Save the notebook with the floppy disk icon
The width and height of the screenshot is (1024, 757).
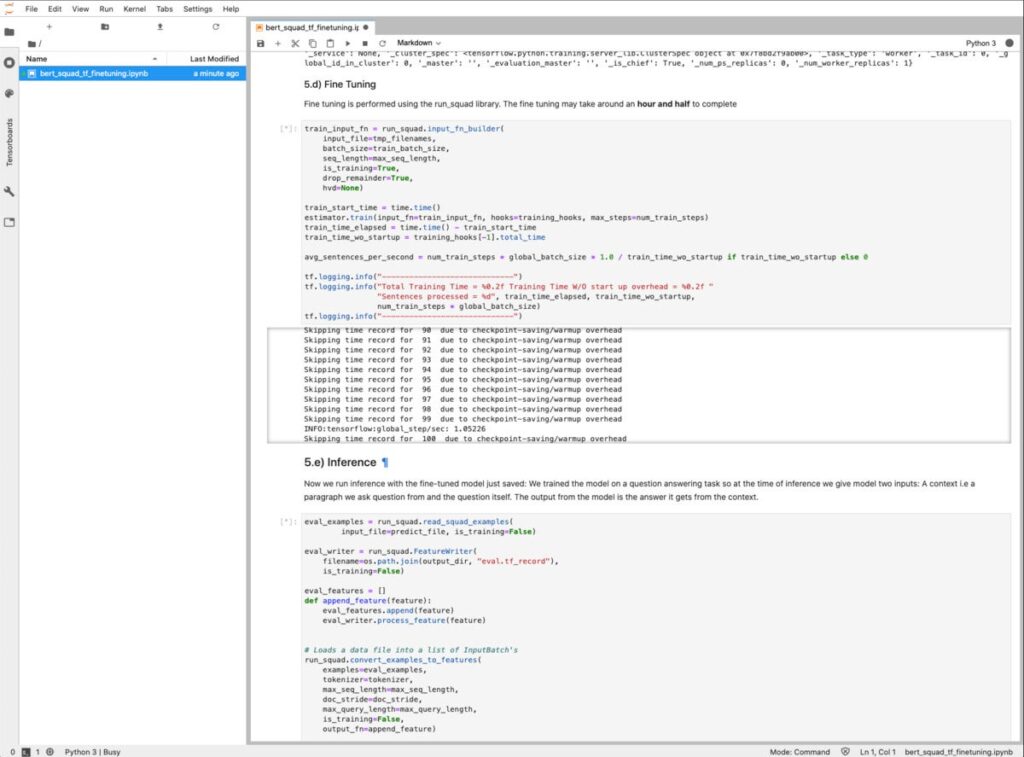tap(261, 44)
